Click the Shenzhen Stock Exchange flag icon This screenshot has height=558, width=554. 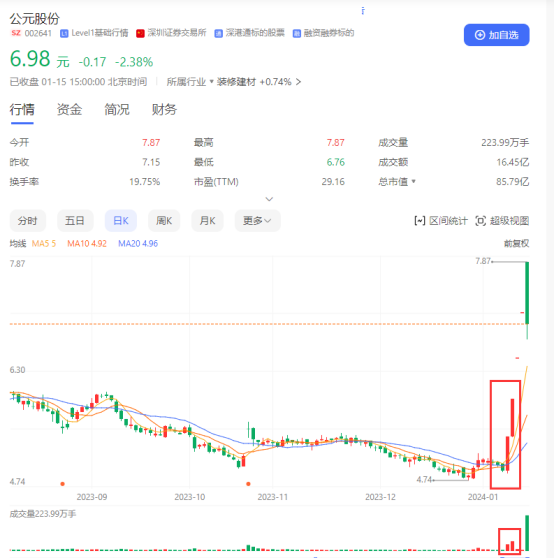[140, 33]
